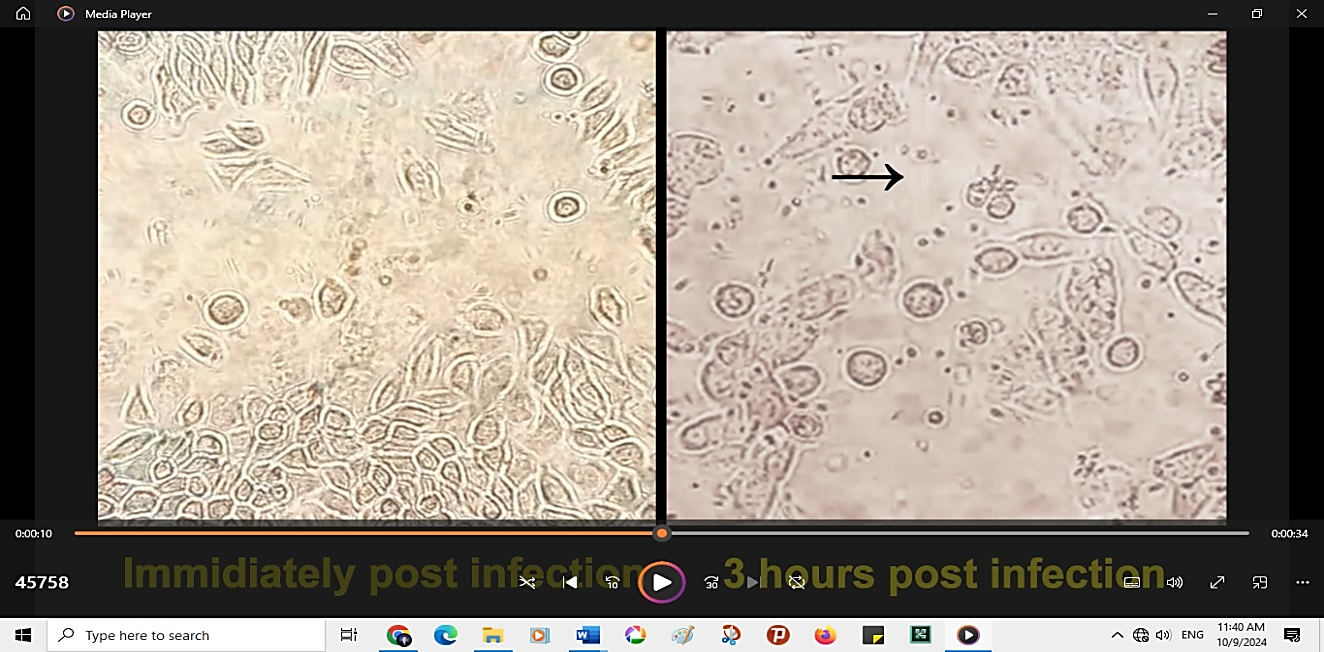Go to Media Player home
Screen dimensions: 1324x652
tap(23, 14)
